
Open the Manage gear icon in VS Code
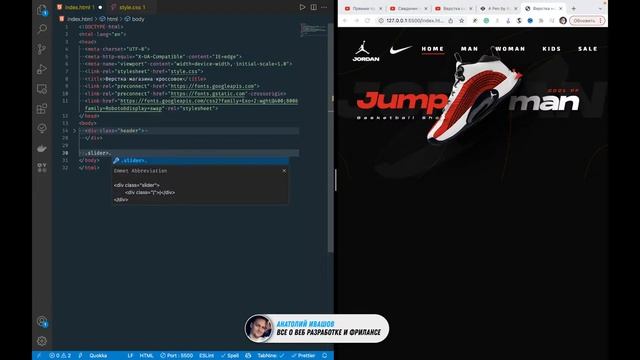tap(42, 341)
